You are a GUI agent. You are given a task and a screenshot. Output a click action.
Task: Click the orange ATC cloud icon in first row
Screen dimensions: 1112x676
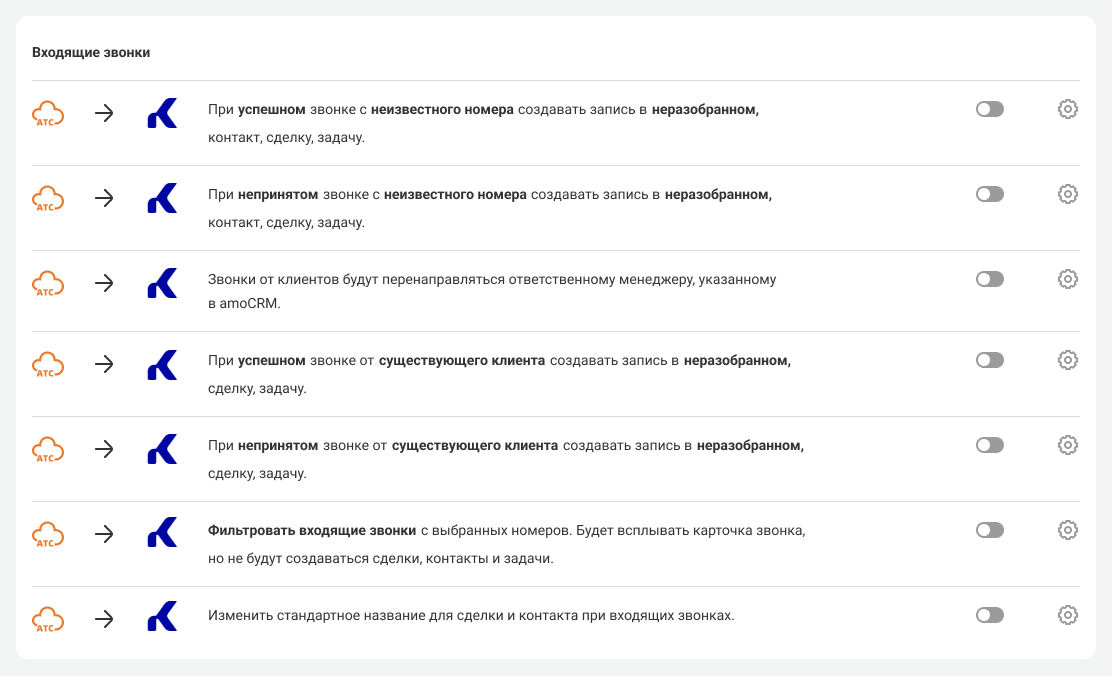tap(48, 114)
